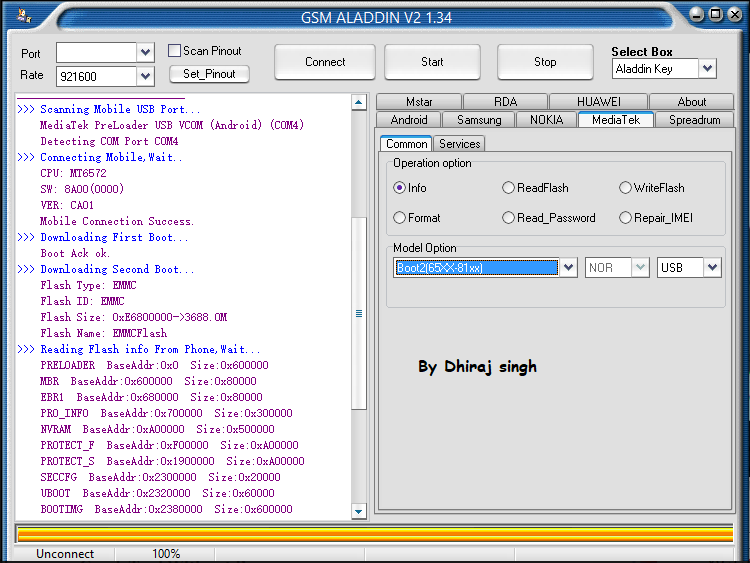750x563 pixels.
Task: Close the GSM Aladdin window
Action: 735,14
